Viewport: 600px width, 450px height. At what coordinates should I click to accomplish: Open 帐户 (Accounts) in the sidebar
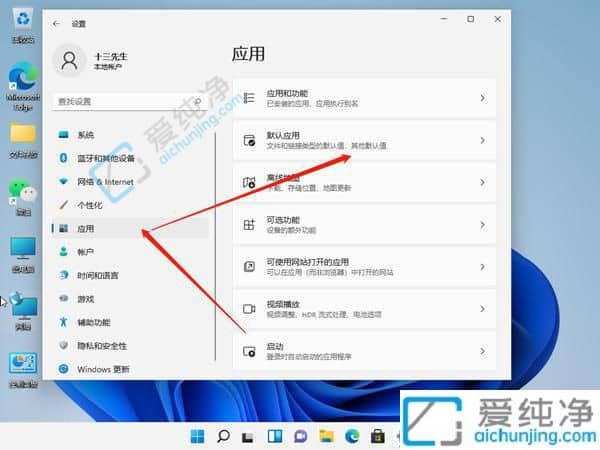[x=130, y=252]
